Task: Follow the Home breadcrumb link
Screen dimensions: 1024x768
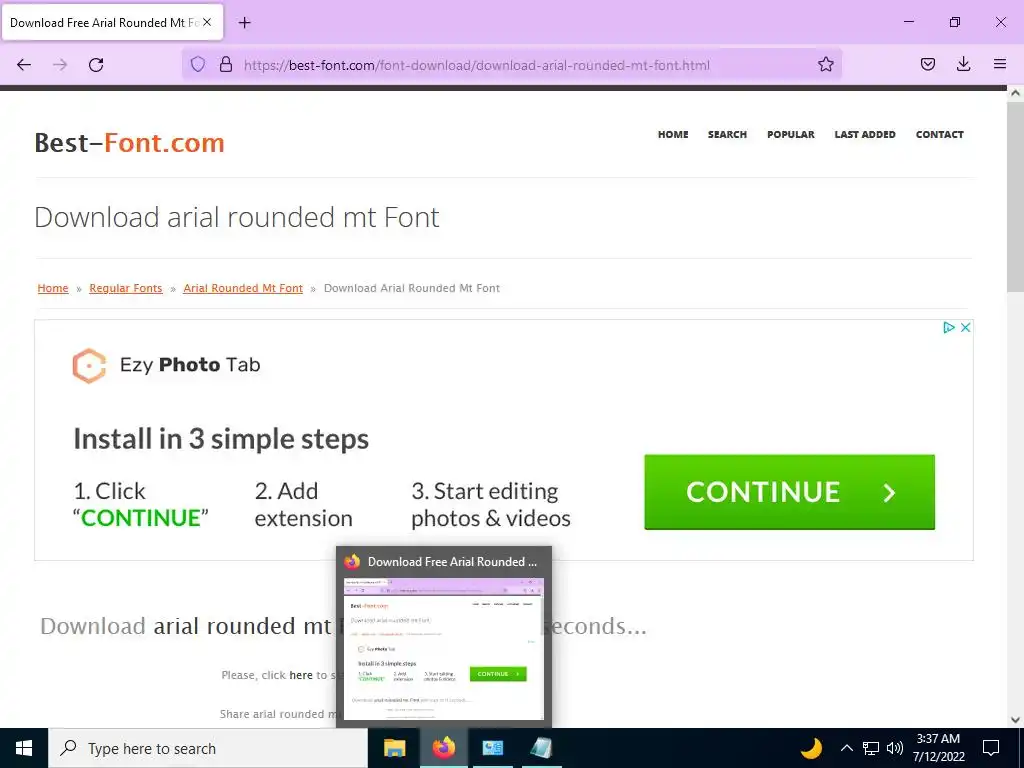Action: (x=53, y=288)
